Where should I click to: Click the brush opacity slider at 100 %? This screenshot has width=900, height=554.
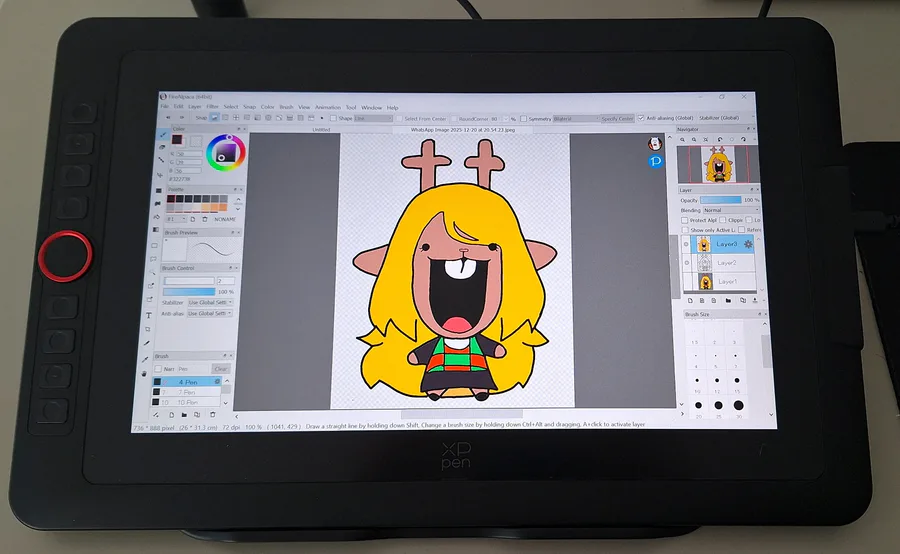[189, 292]
